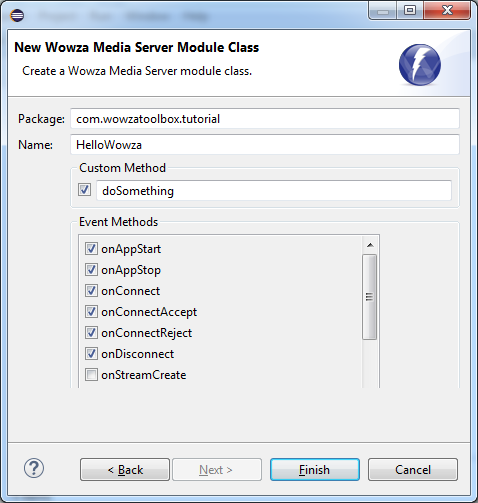Click the event methods scrollbar thumb

pos(370,297)
